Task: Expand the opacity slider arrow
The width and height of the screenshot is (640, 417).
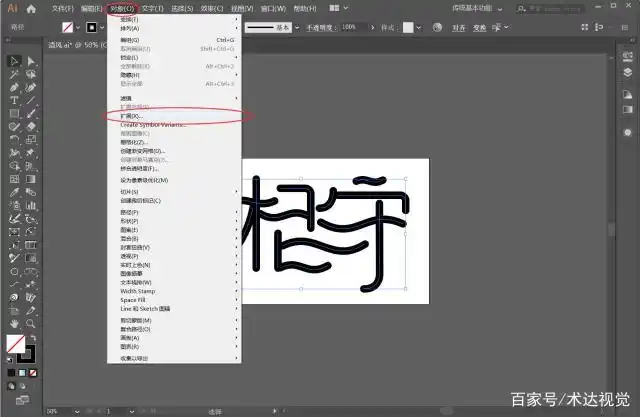Action: pos(372,27)
